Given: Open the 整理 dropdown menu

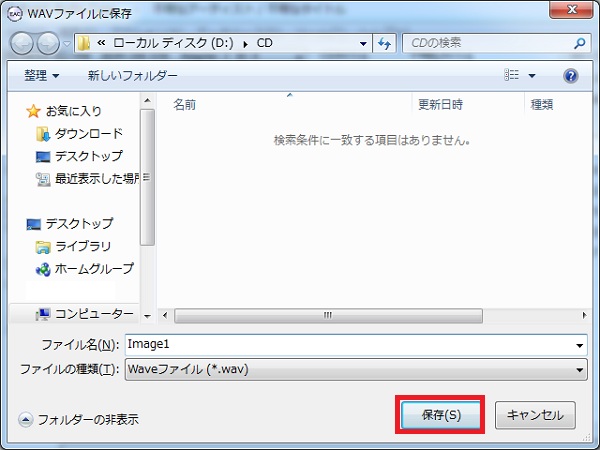Looking at the screenshot, I should click(x=42, y=76).
